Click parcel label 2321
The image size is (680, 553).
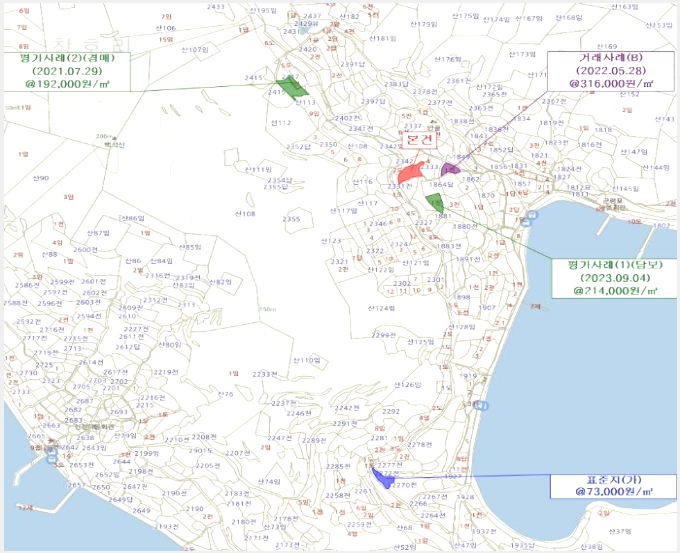339,262
